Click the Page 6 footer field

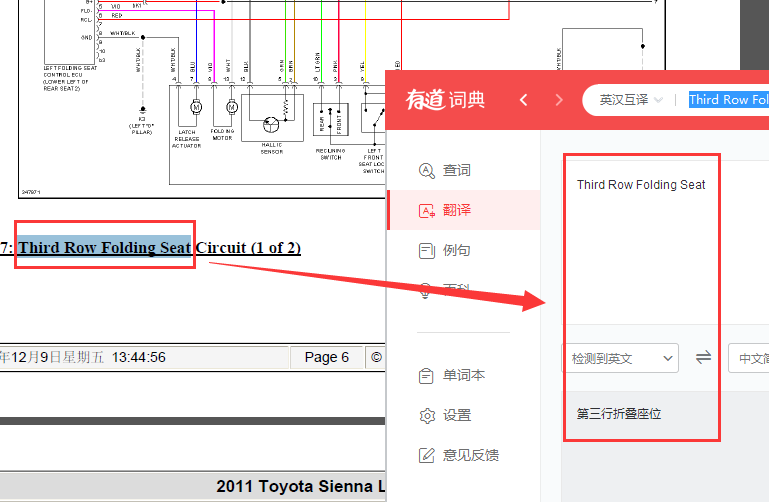point(327,357)
